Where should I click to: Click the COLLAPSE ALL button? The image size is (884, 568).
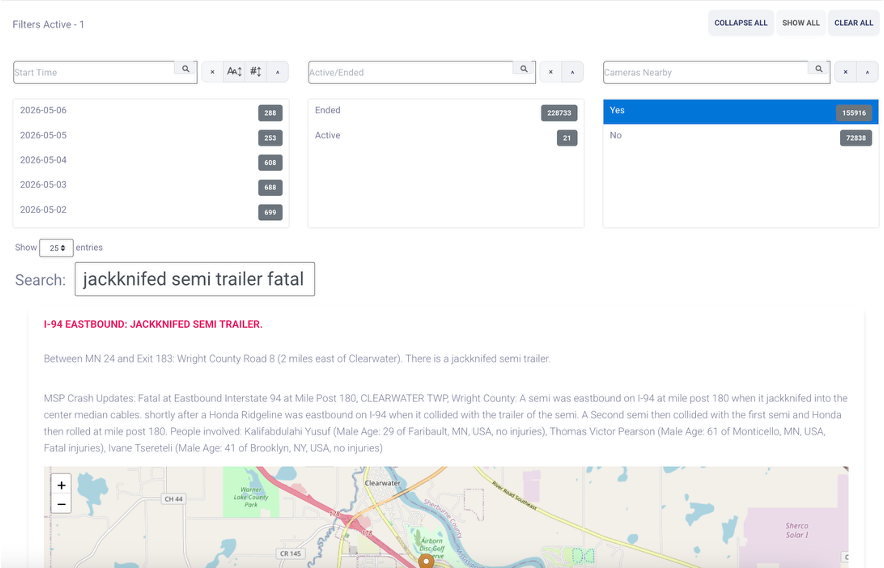(x=741, y=23)
